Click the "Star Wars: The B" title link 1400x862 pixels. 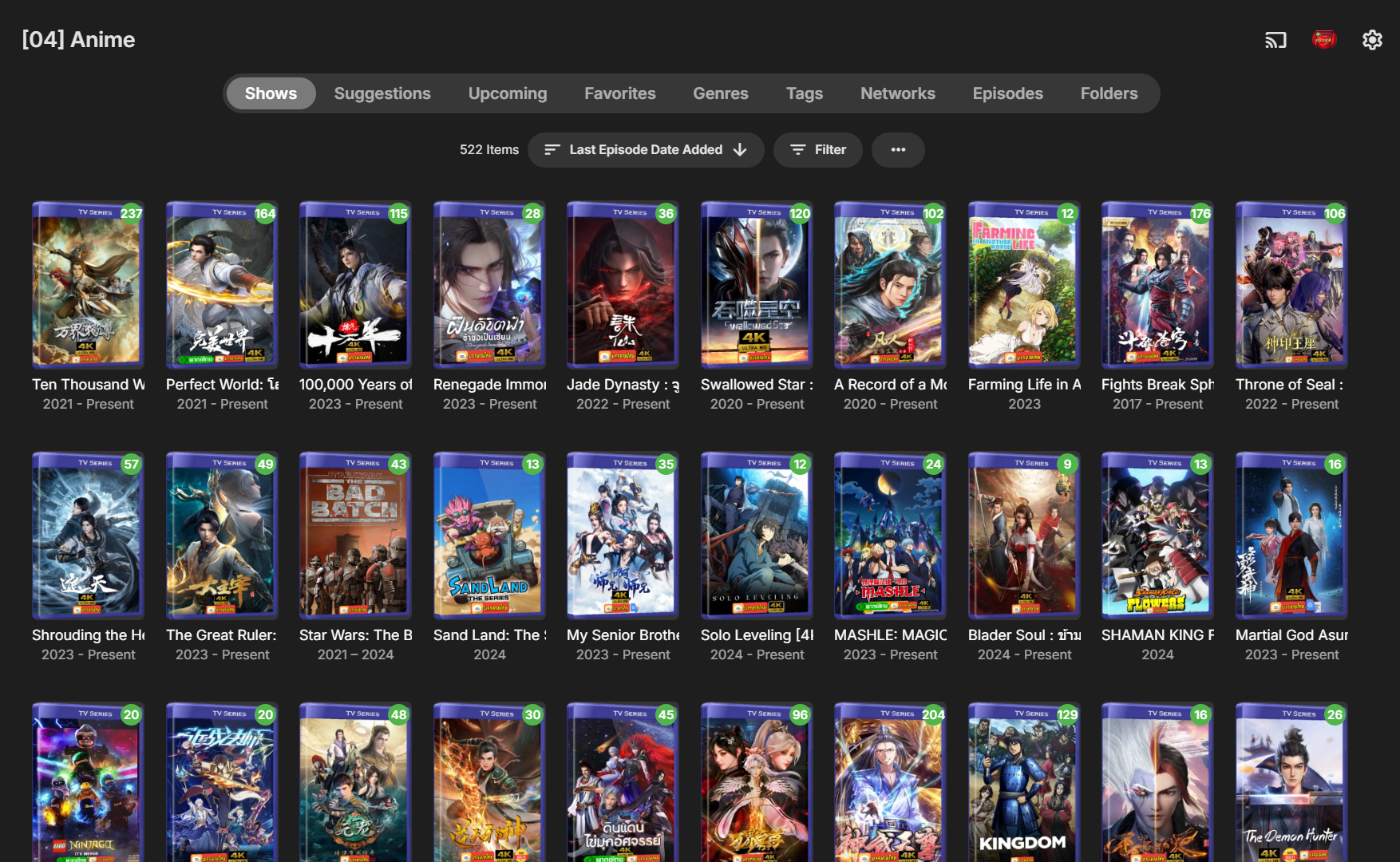click(x=355, y=635)
